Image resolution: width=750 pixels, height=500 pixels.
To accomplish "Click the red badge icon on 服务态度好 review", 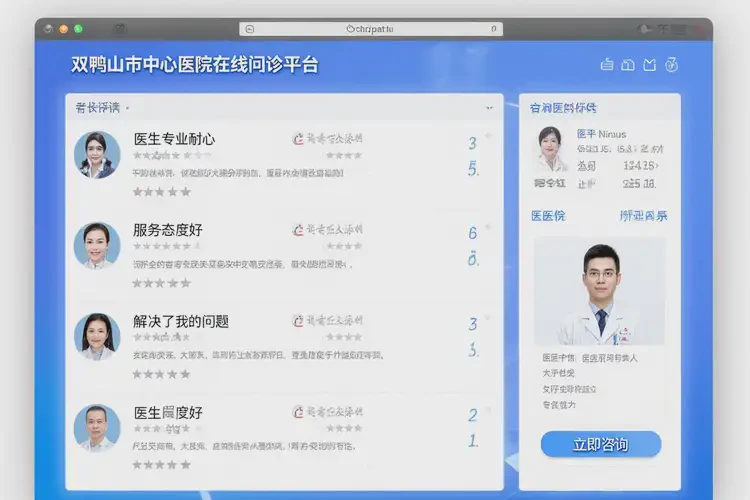I will [x=297, y=229].
